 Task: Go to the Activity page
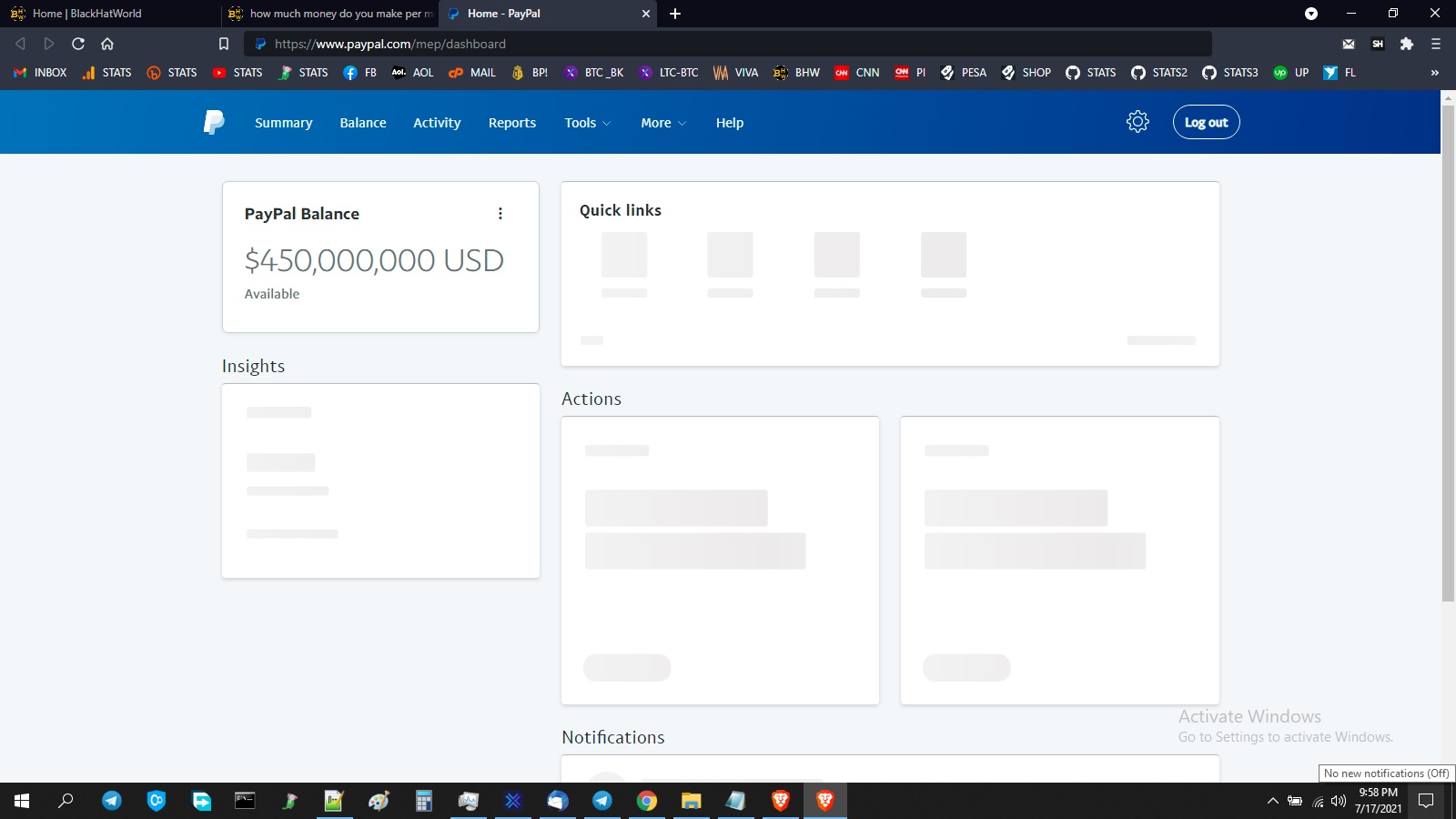(x=437, y=123)
